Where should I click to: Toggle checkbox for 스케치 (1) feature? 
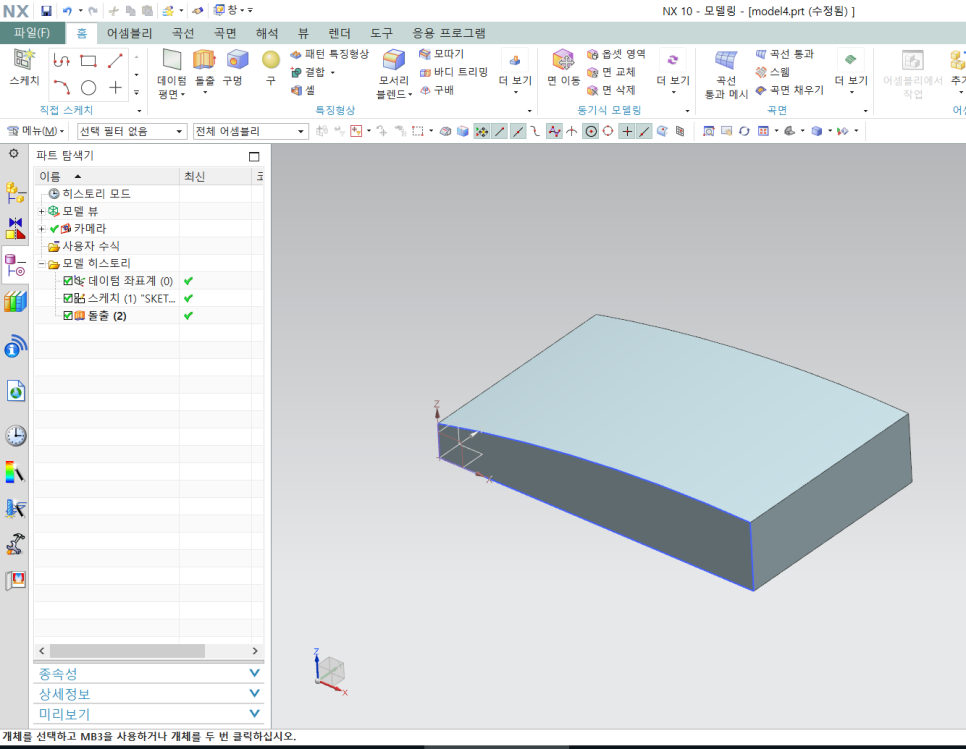coord(68,298)
